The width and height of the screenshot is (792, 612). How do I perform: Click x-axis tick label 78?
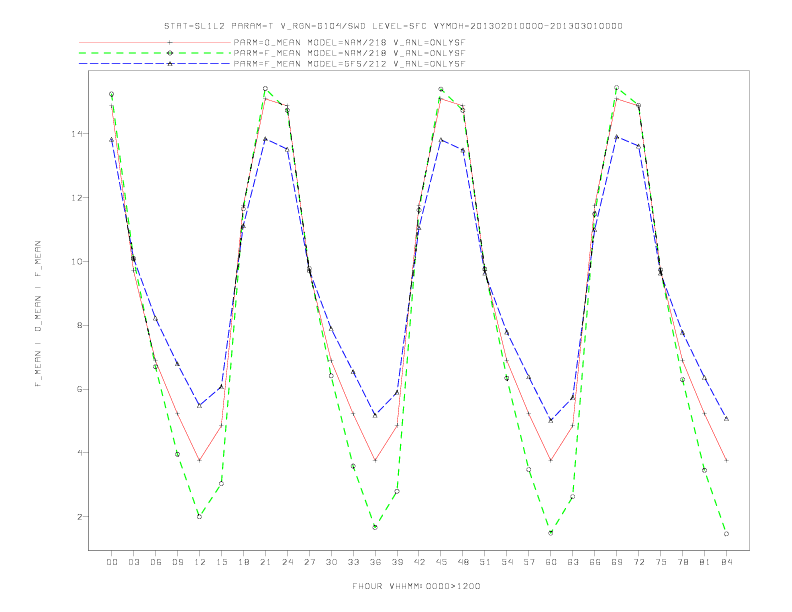pos(682,562)
